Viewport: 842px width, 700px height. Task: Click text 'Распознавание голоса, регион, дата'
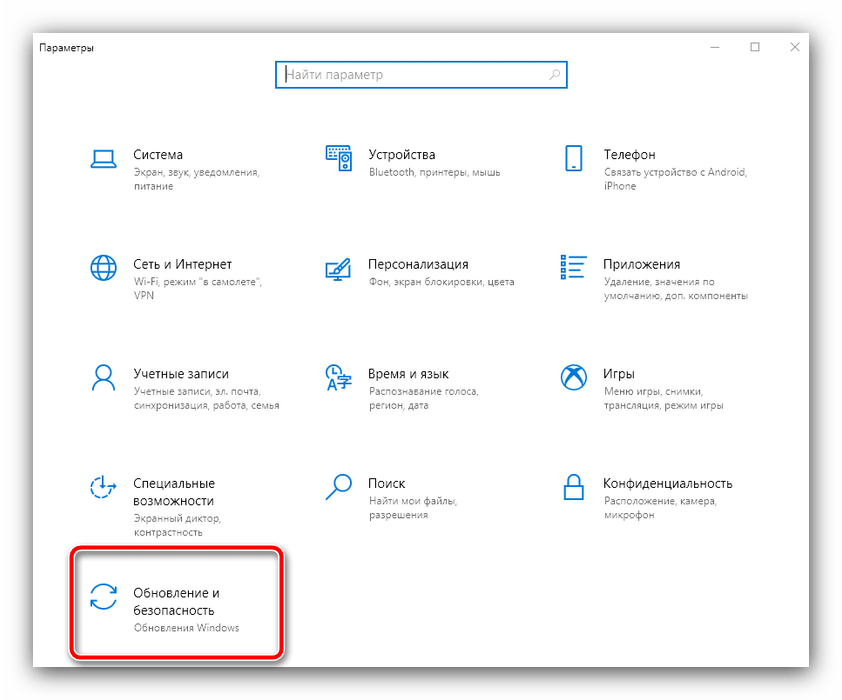tap(423, 398)
